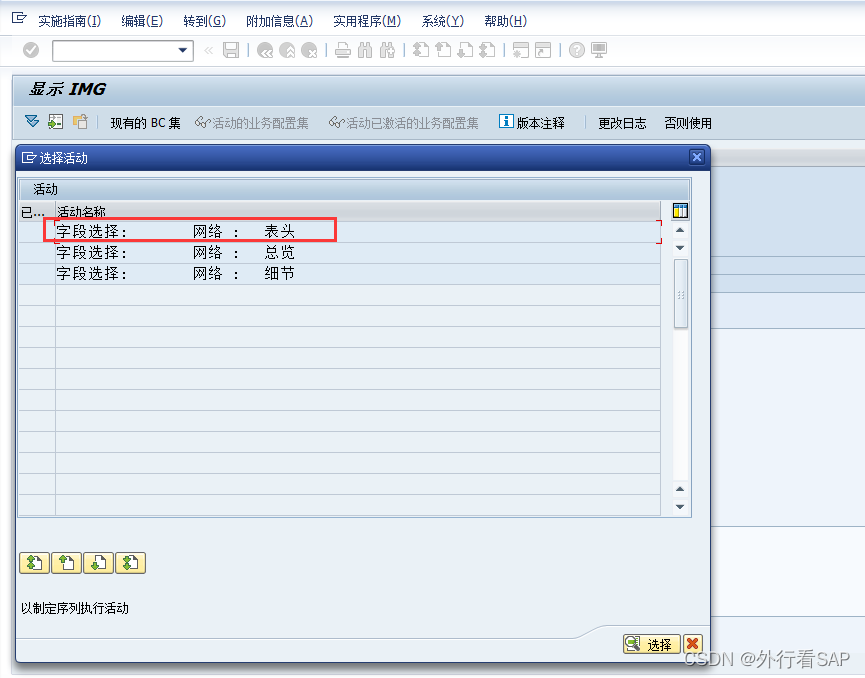Image resolution: width=865 pixels, height=678 pixels.
Task: Open the 帮助(H) menu
Action: point(505,21)
